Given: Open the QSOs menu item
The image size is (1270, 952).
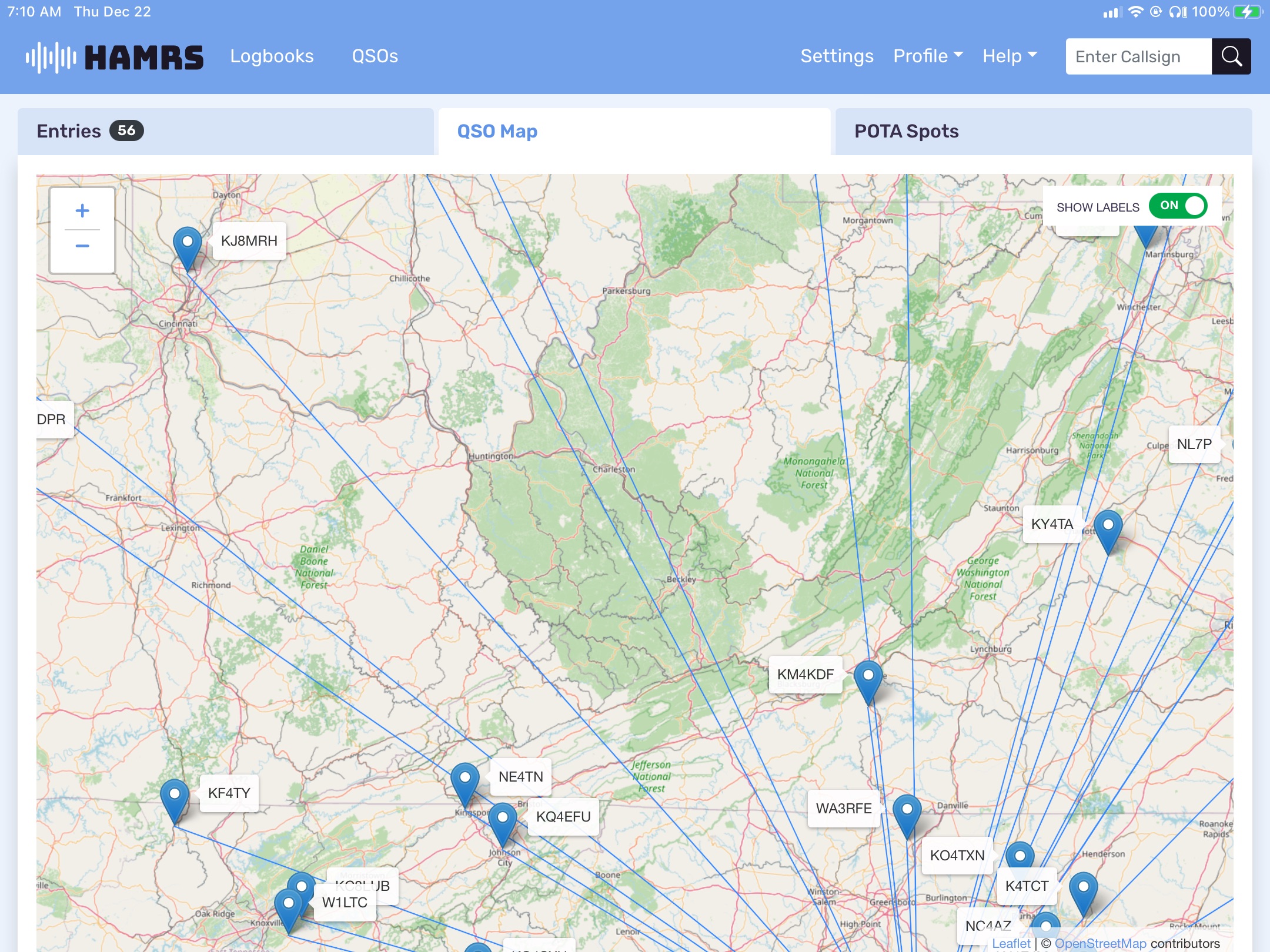Looking at the screenshot, I should pos(375,56).
